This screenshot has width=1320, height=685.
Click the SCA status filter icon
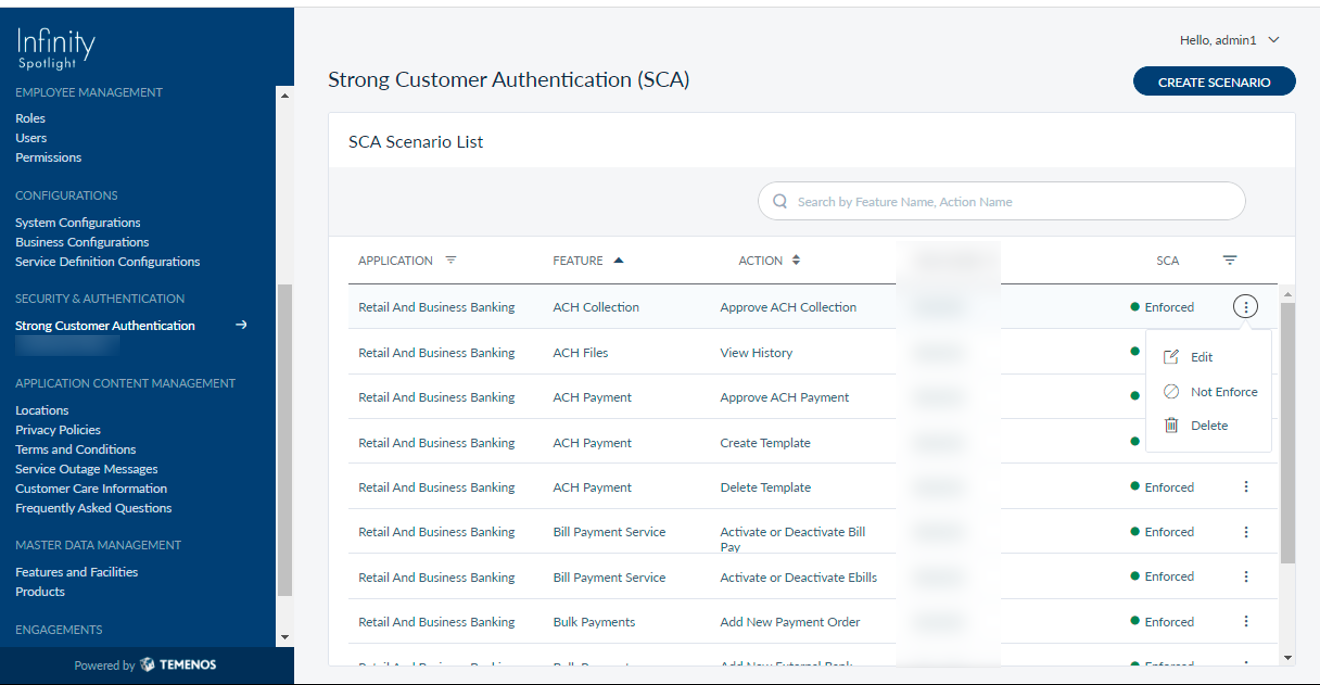click(1229, 260)
